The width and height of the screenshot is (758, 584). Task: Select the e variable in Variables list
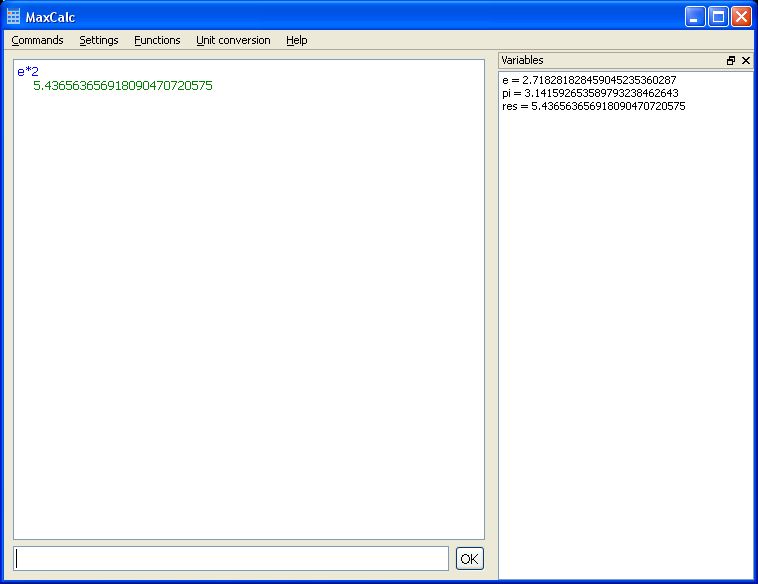pos(589,80)
